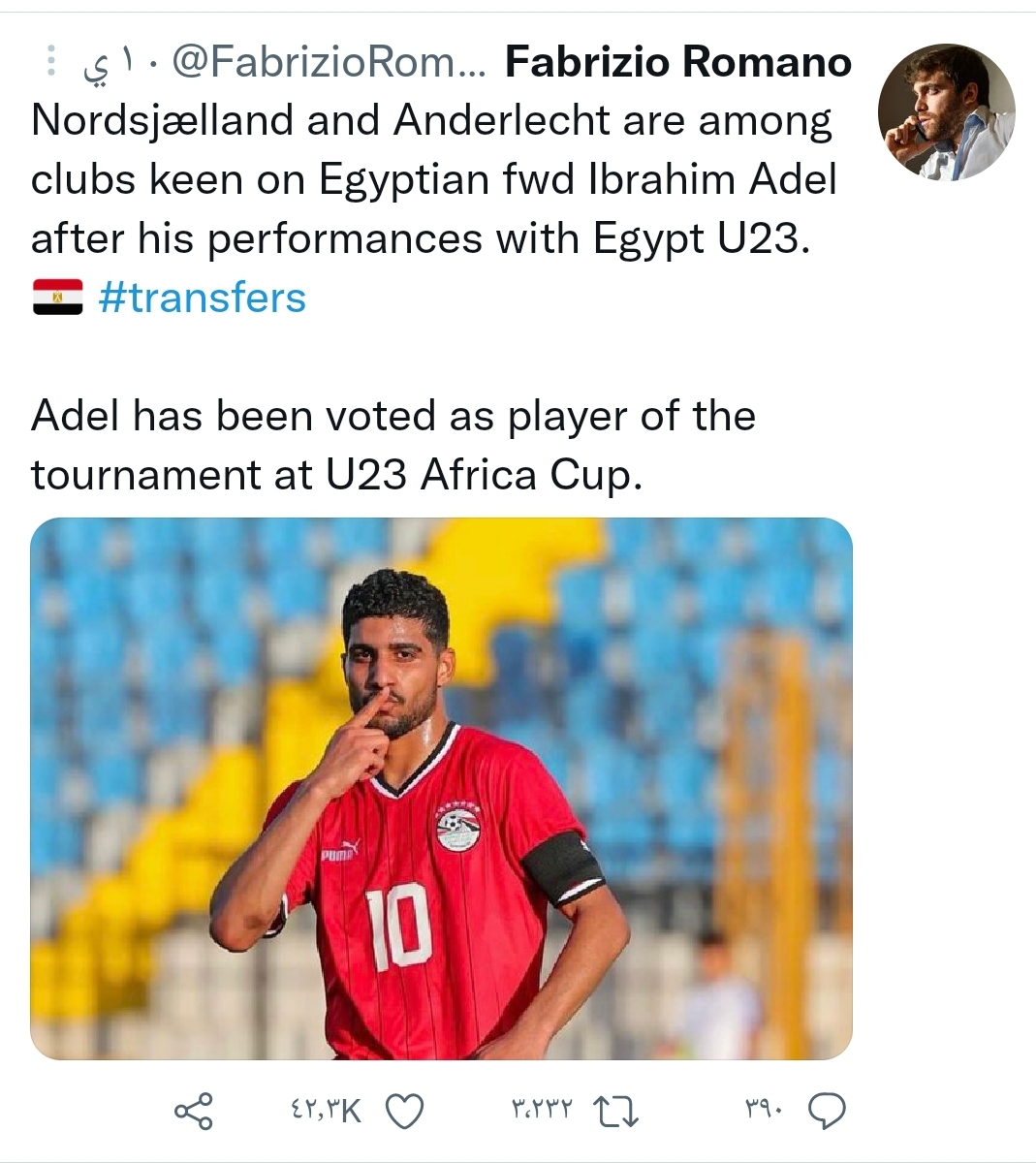Viewport: 1036px width, 1163px height.
Task: Click the Puma logo on the jersey
Action: (340, 852)
